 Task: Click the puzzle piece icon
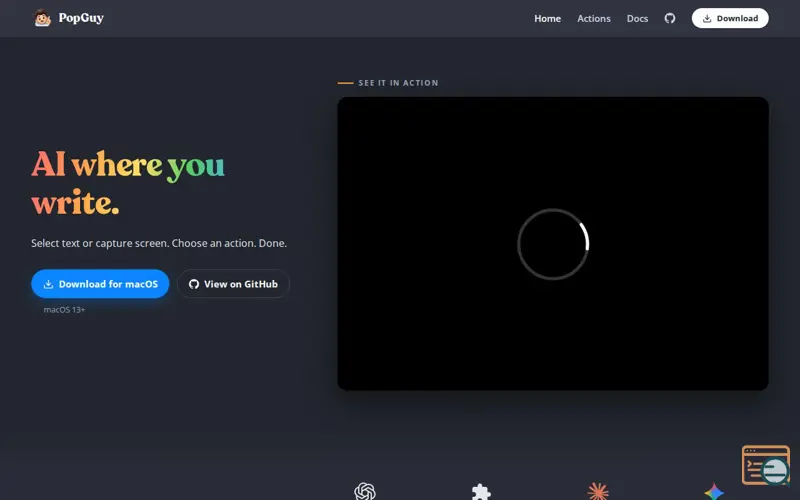(481, 492)
